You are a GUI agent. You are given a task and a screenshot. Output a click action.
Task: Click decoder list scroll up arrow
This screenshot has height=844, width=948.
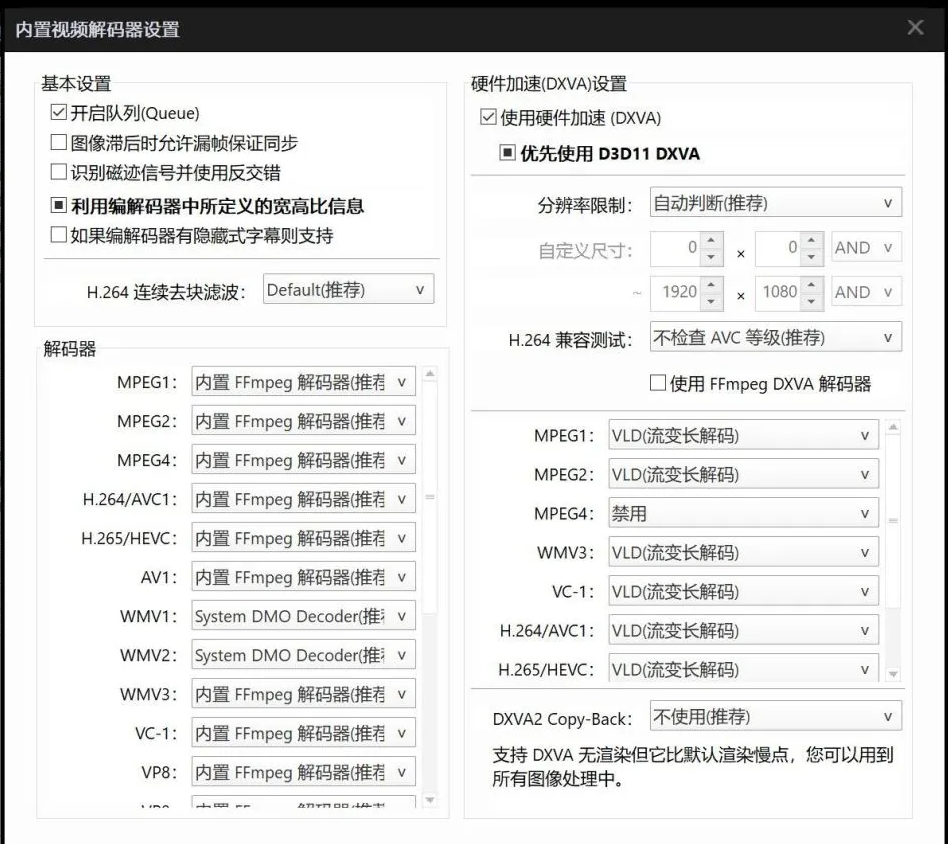(430, 374)
